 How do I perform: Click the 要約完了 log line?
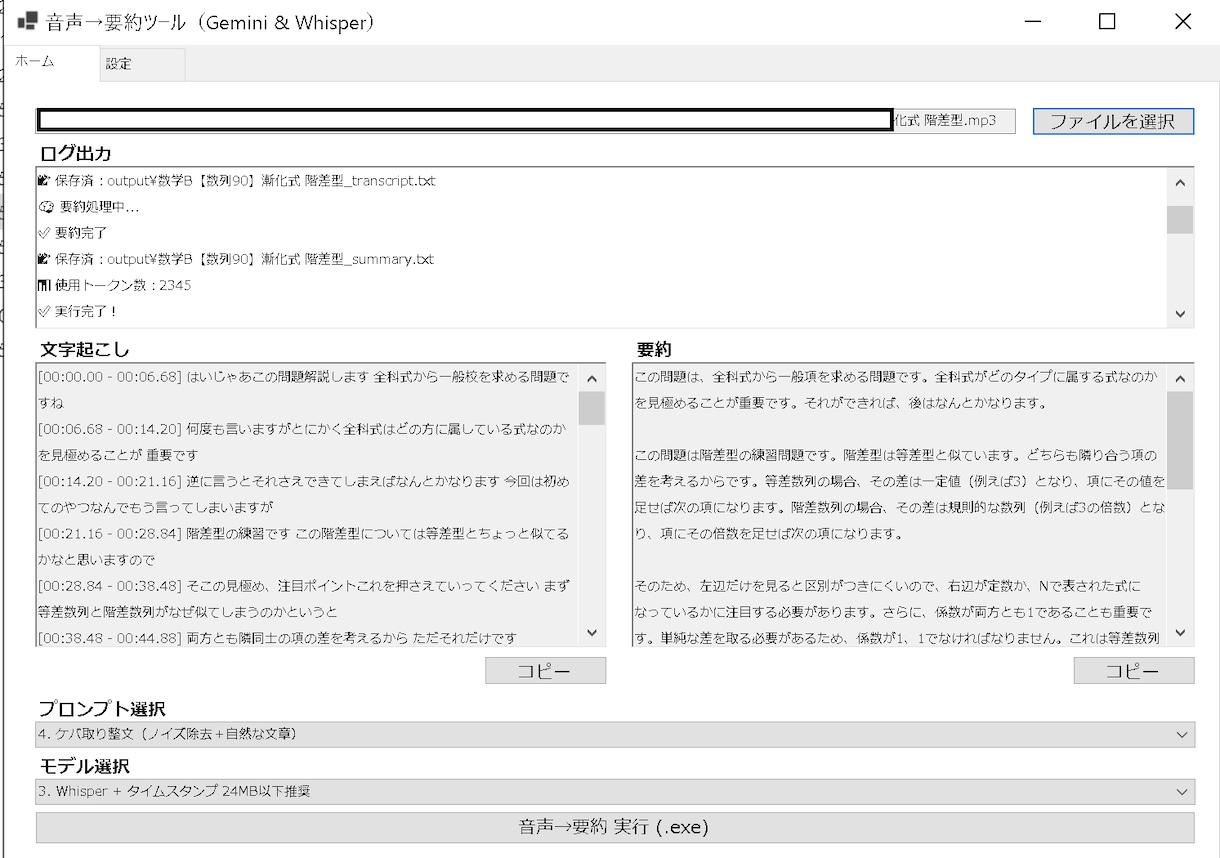[x=72, y=233]
